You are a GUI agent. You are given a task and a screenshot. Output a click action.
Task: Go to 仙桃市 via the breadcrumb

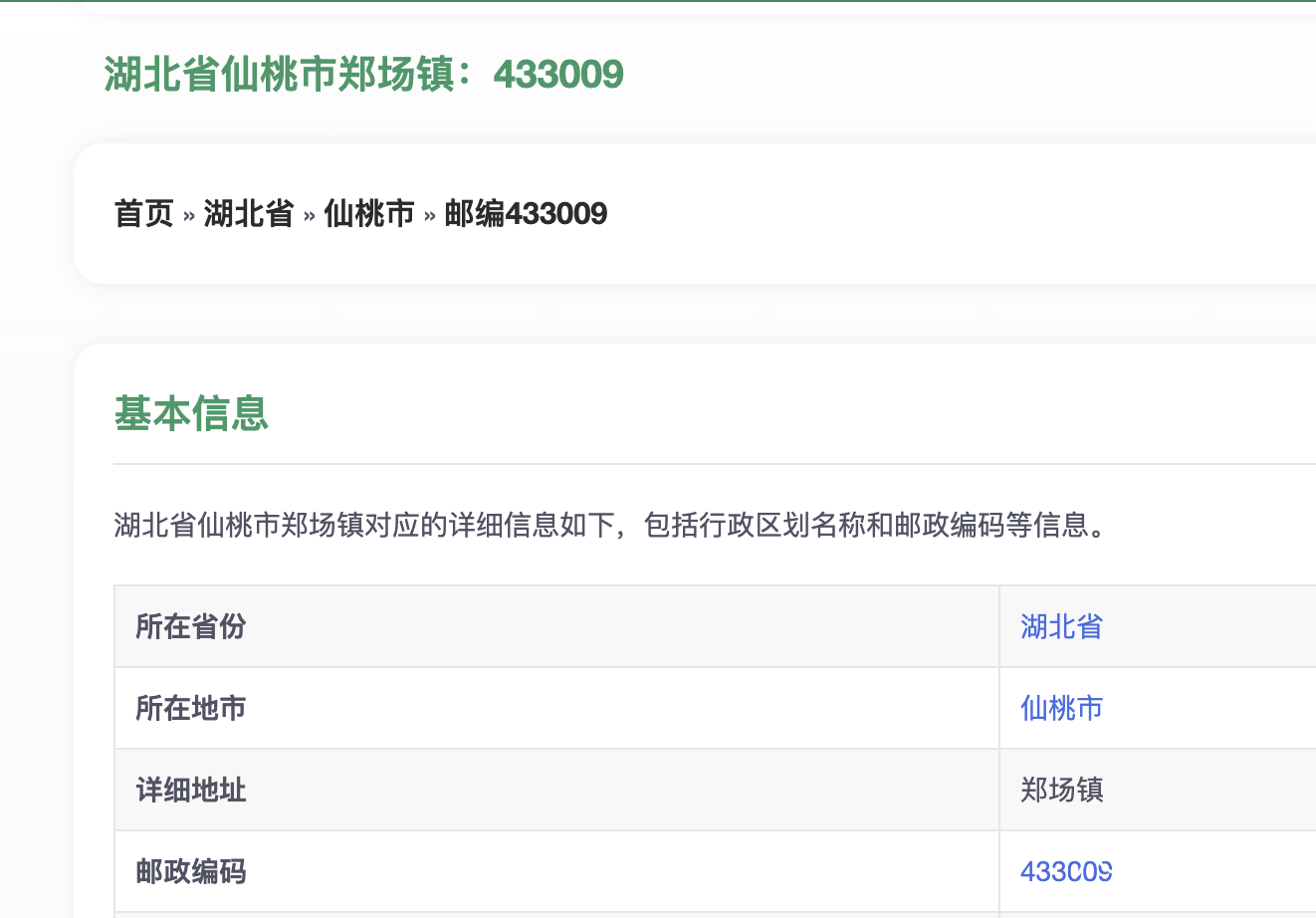point(369,213)
